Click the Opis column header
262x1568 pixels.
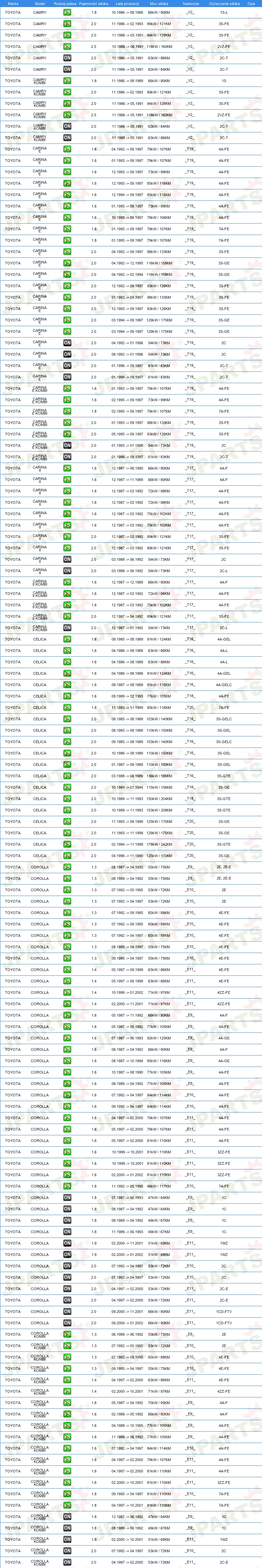pos(251,4)
